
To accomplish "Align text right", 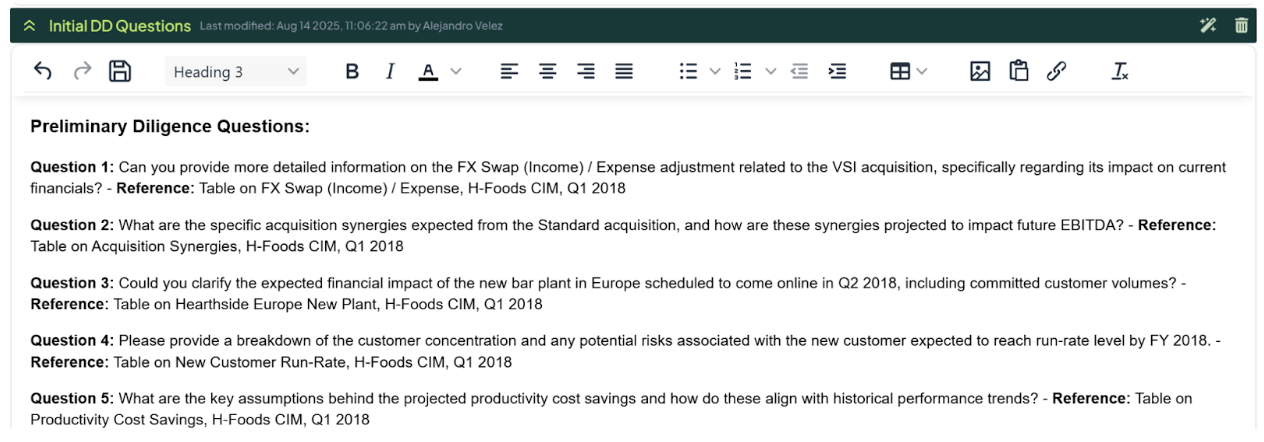I will [x=586, y=72].
